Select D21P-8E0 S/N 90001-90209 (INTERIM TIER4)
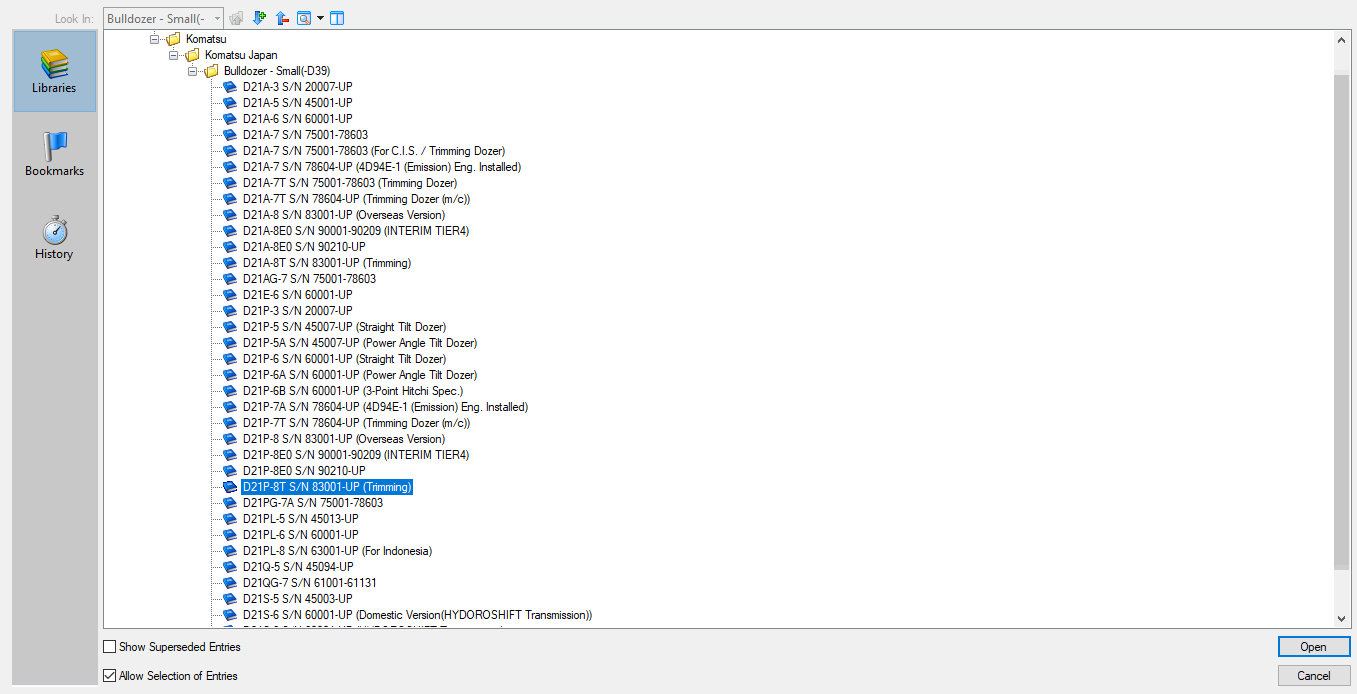1357x694 pixels. (x=355, y=455)
